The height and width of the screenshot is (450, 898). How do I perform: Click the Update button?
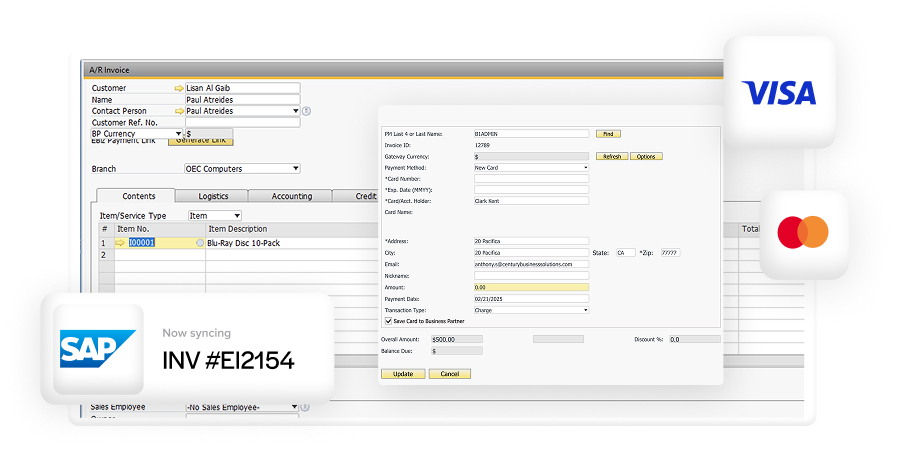pyautogui.click(x=403, y=374)
